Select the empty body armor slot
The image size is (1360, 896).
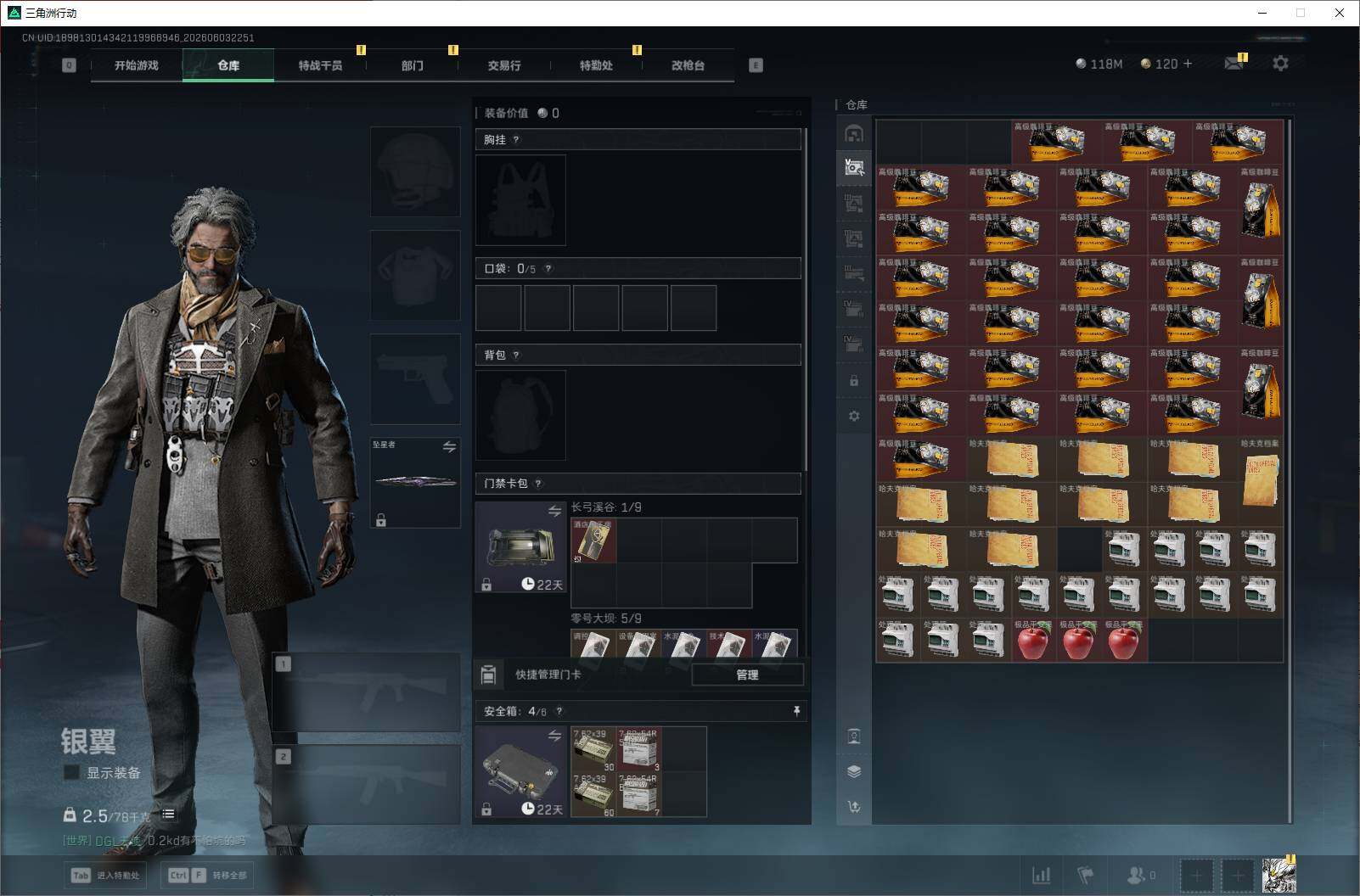click(415, 275)
